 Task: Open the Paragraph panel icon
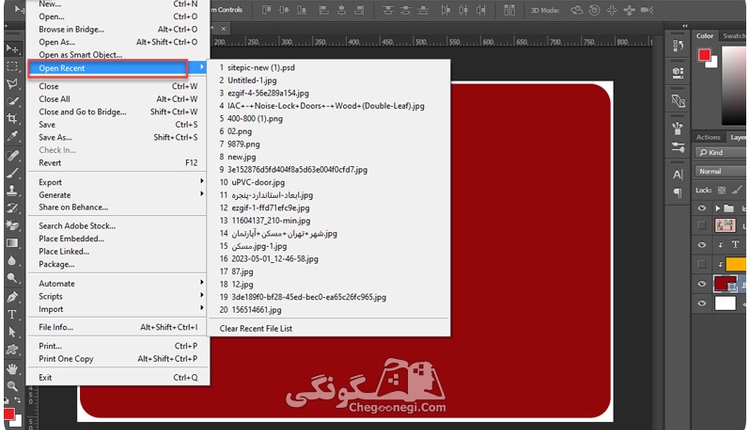(x=678, y=193)
